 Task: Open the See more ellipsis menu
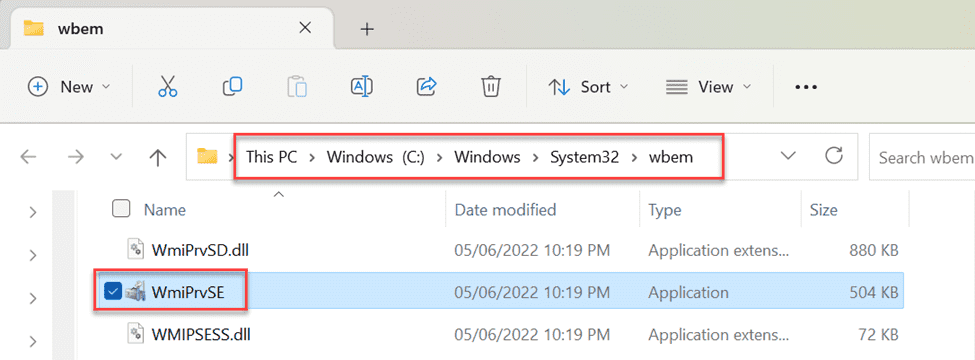click(x=806, y=87)
